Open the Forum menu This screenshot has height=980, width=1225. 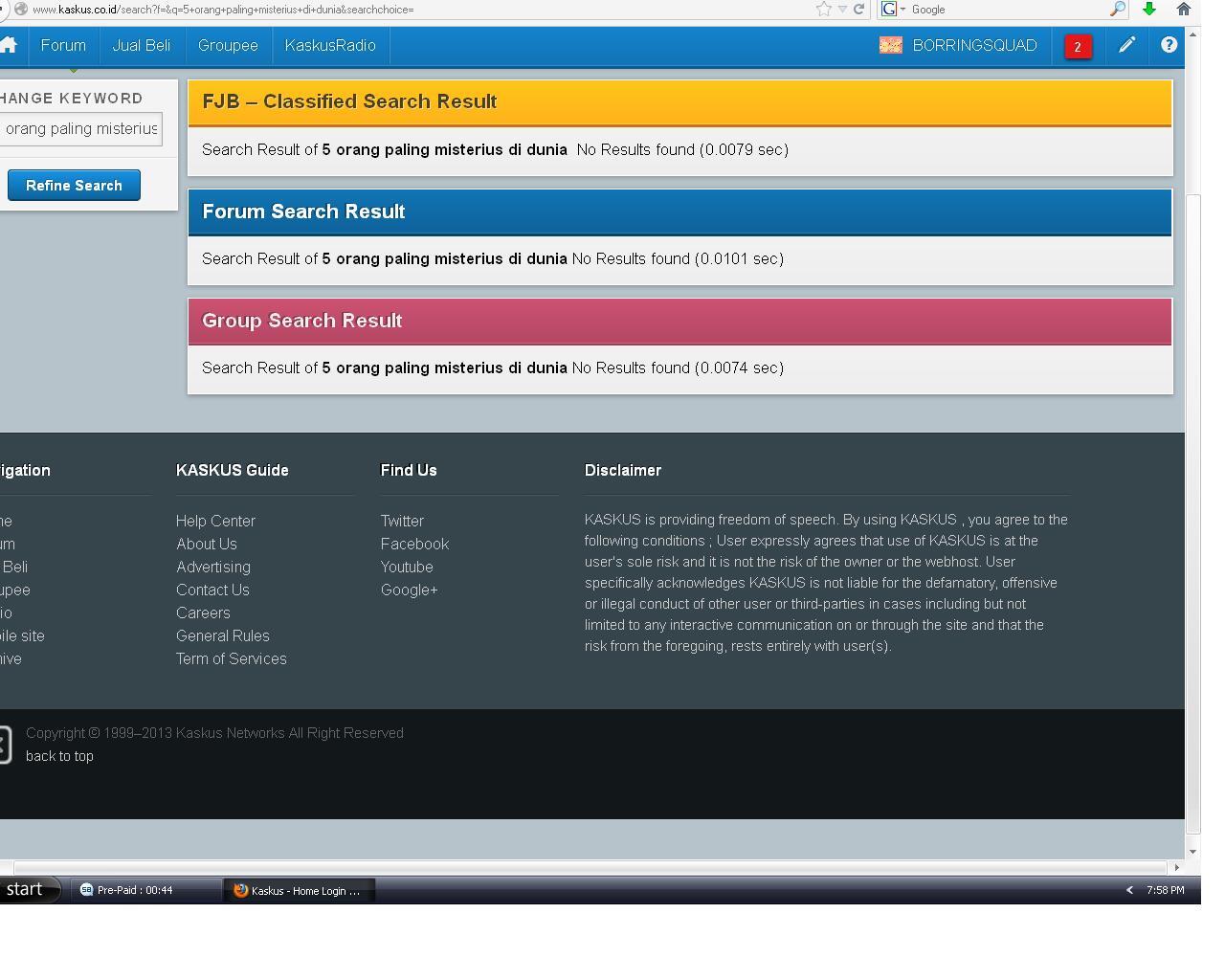[63, 45]
